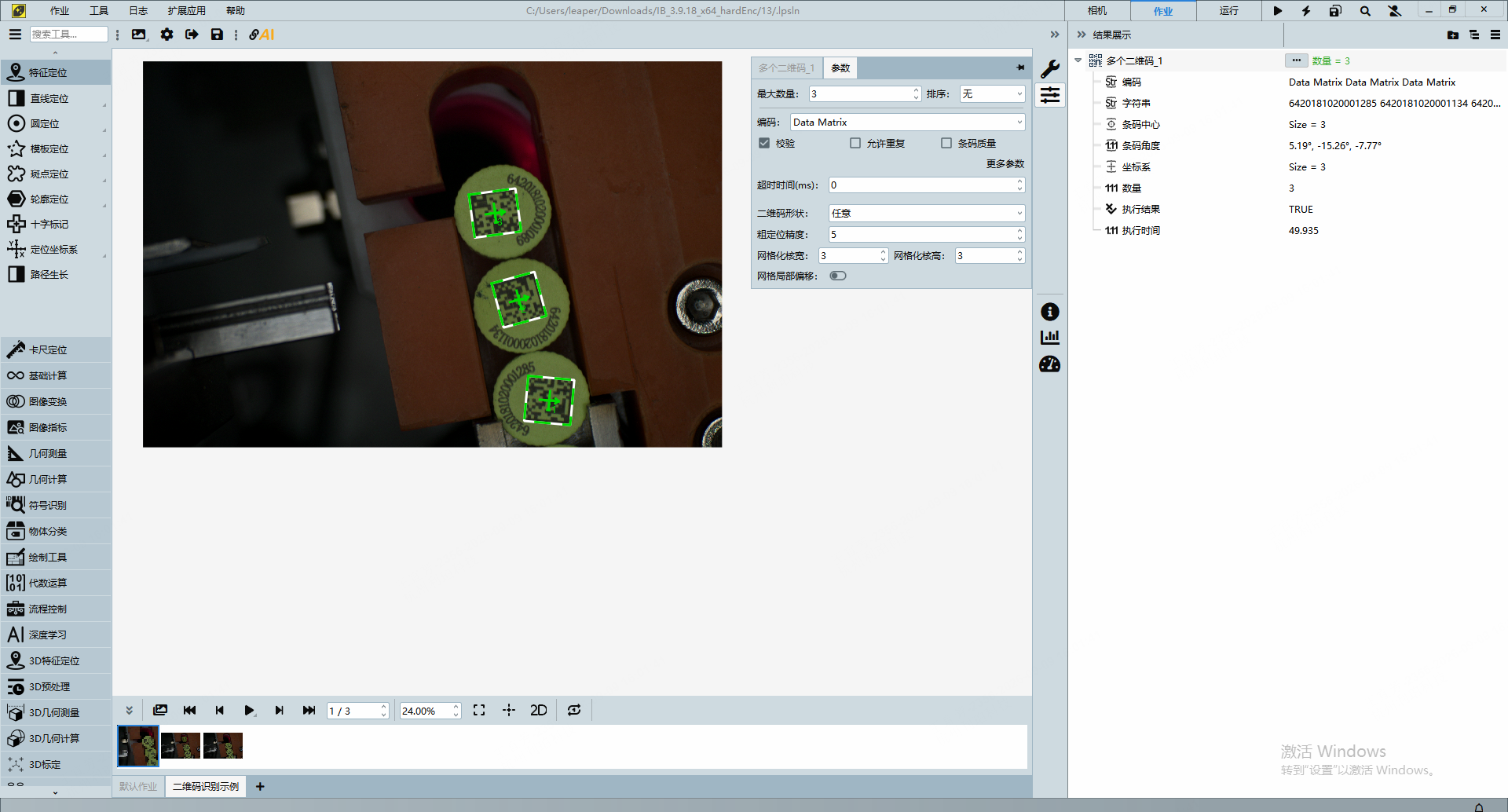Collapse the results panel with the double chevron
Screen dimensions: 1508x812
point(1082,35)
